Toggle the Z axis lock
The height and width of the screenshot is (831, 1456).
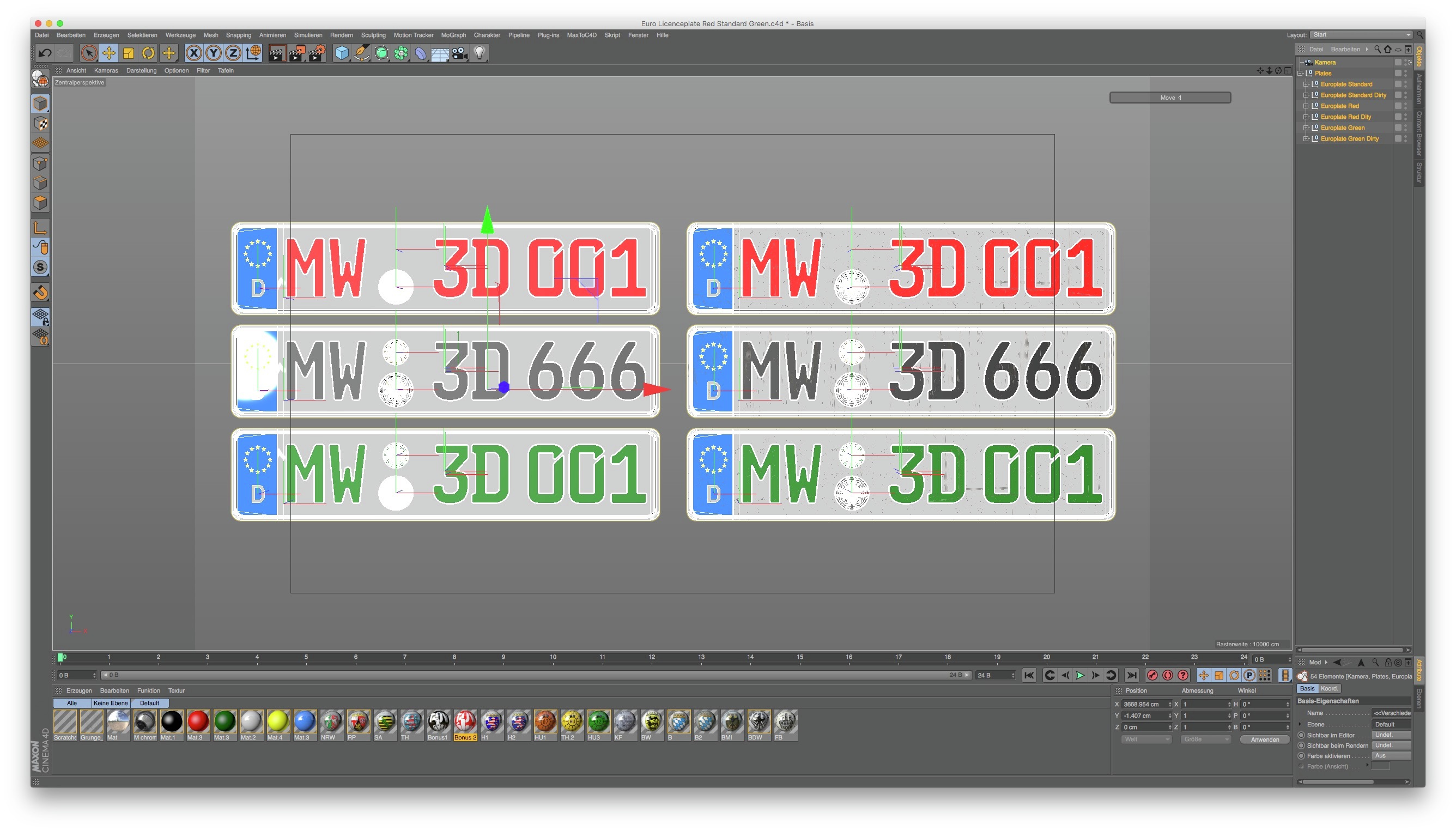[233, 53]
